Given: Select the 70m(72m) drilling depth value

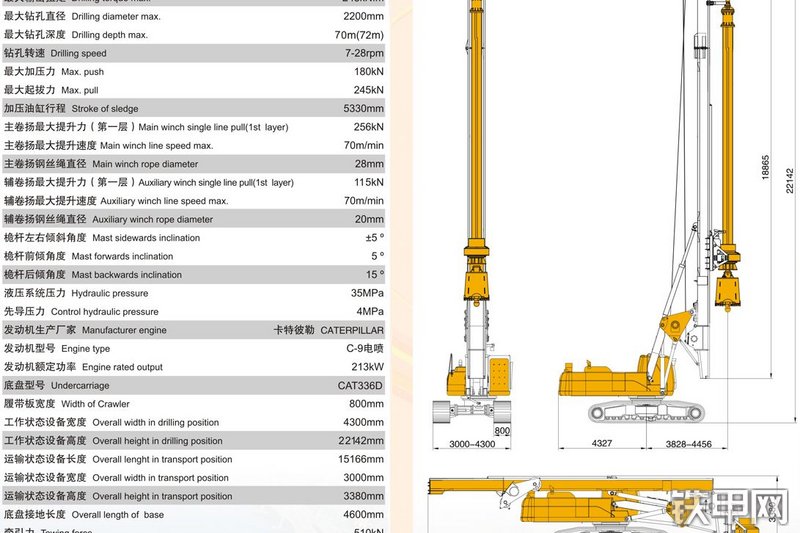Looking at the screenshot, I should [x=359, y=35].
